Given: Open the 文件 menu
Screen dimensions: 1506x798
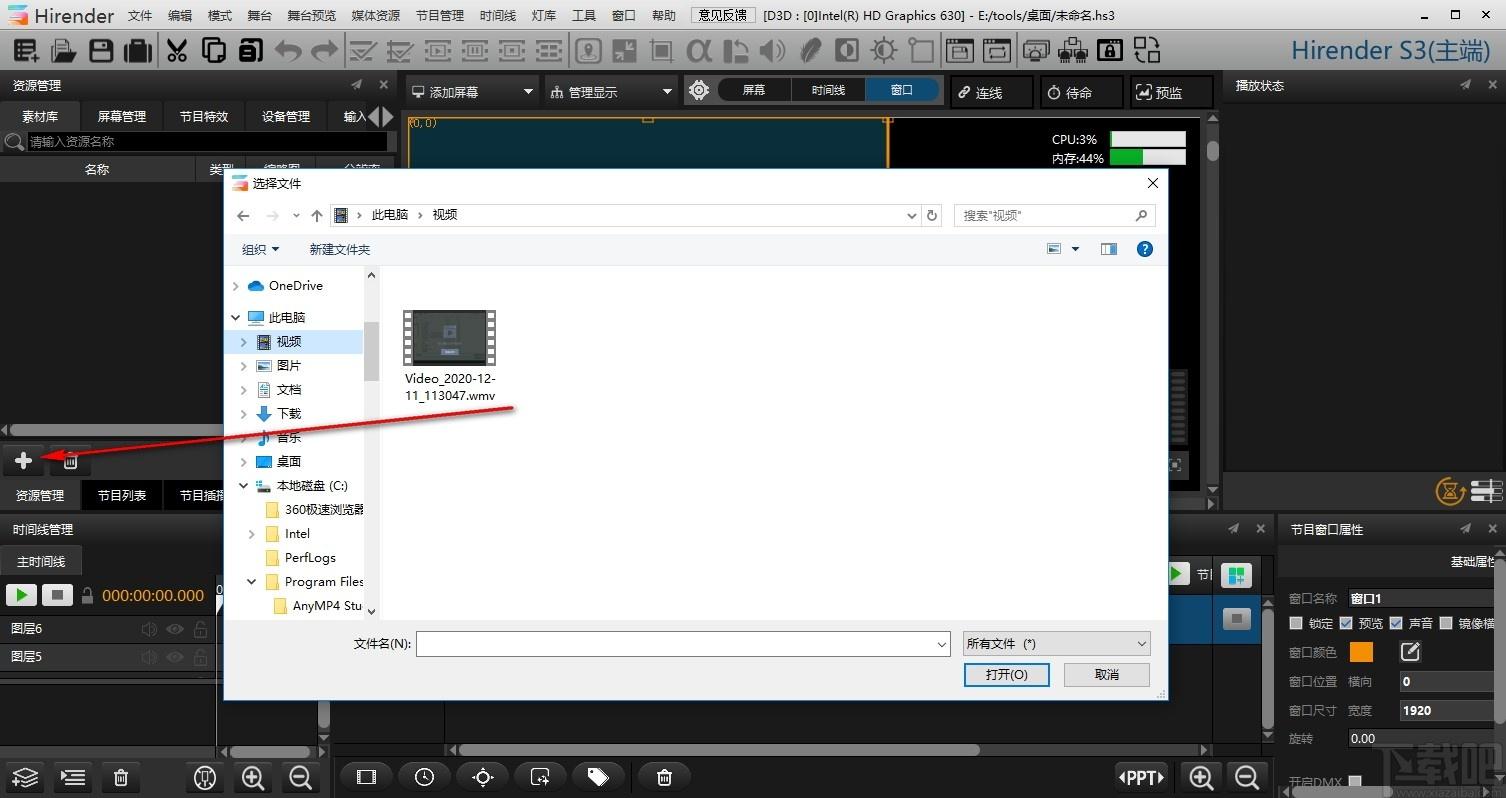Looking at the screenshot, I should click(x=140, y=15).
